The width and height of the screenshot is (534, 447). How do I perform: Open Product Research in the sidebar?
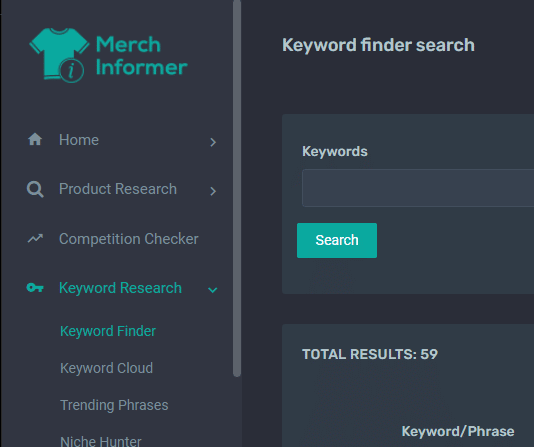[118, 189]
